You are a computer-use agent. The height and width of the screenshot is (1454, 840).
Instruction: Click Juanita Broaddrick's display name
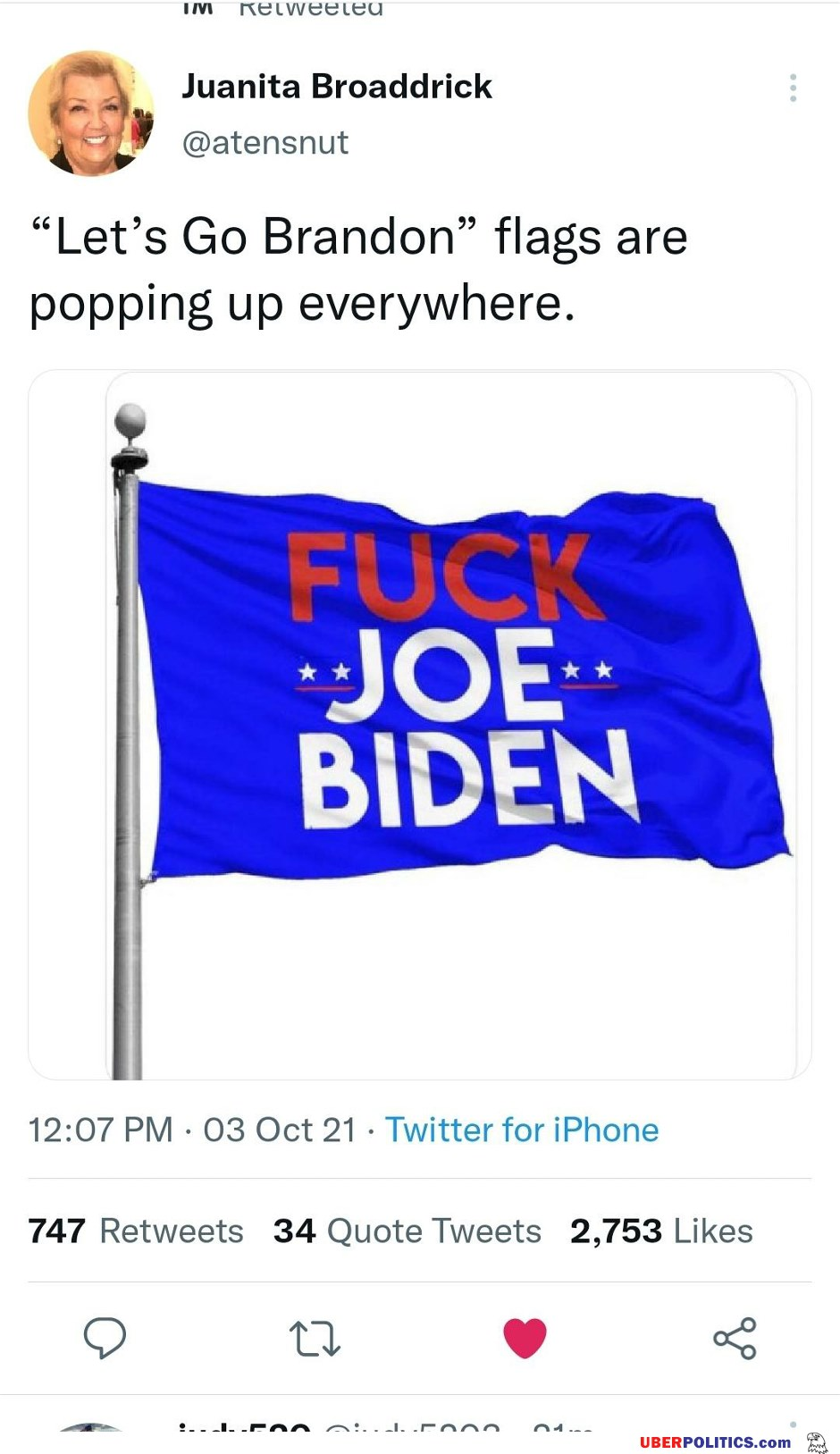point(338,85)
